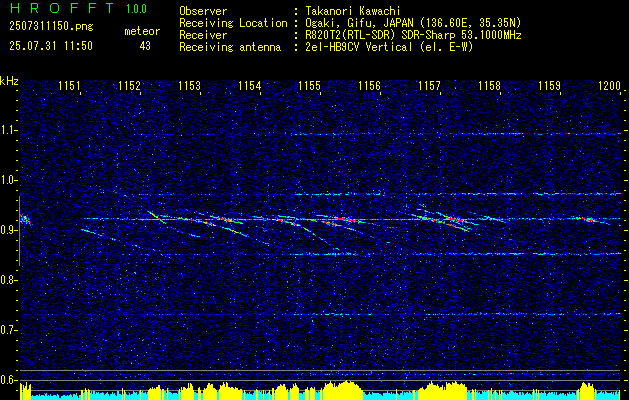The width and height of the screenshot is (629, 400).
Task: Click the Receiver label
Action: coord(203,35)
